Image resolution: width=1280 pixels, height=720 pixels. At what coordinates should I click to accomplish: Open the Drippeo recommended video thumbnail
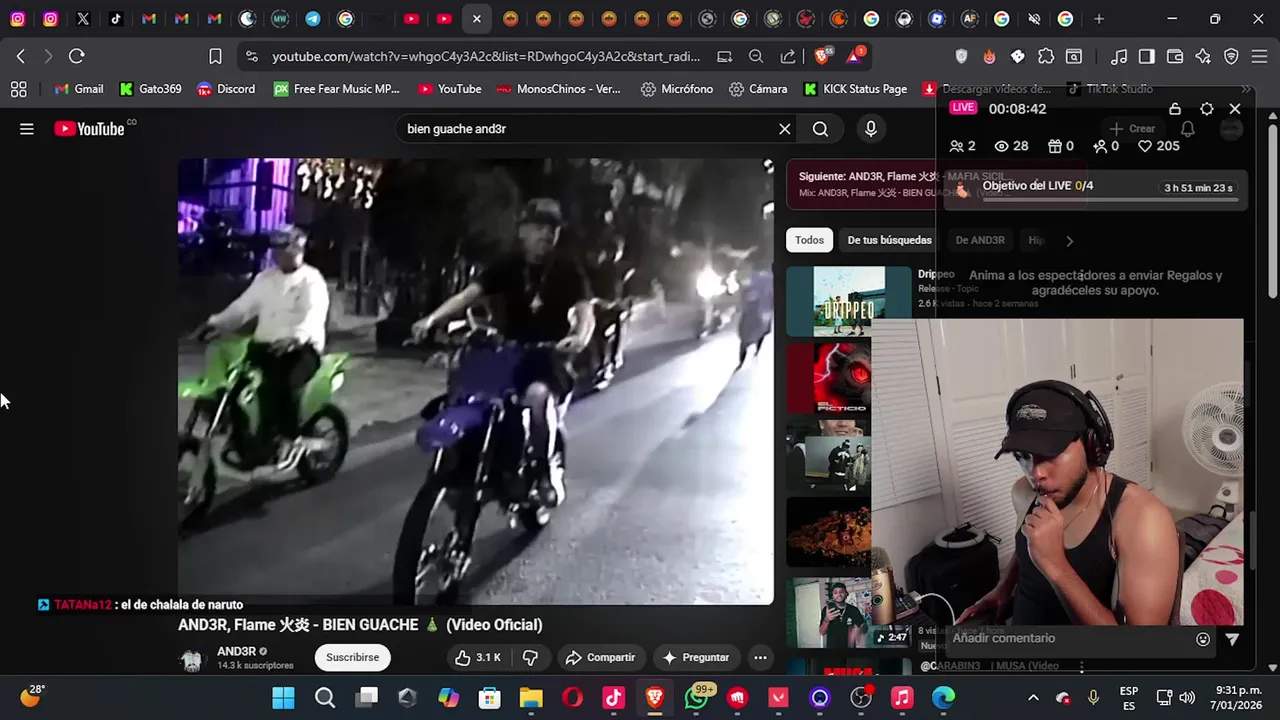tap(849, 300)
